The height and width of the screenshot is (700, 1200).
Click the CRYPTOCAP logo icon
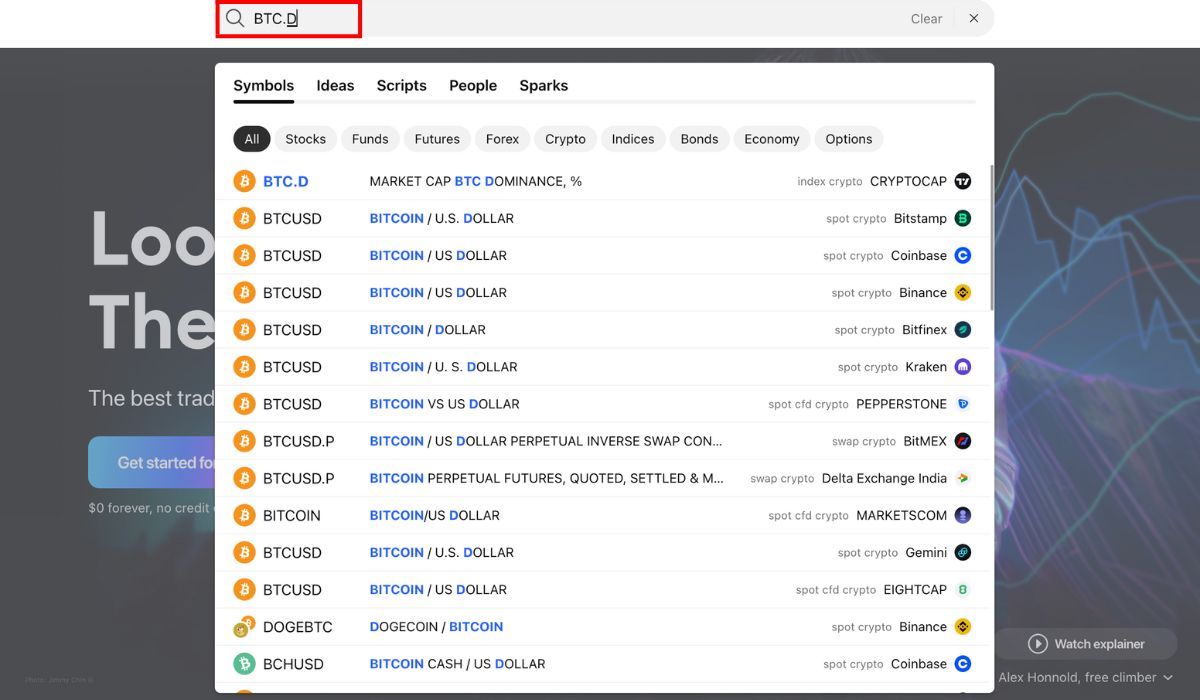pos(963,181)
